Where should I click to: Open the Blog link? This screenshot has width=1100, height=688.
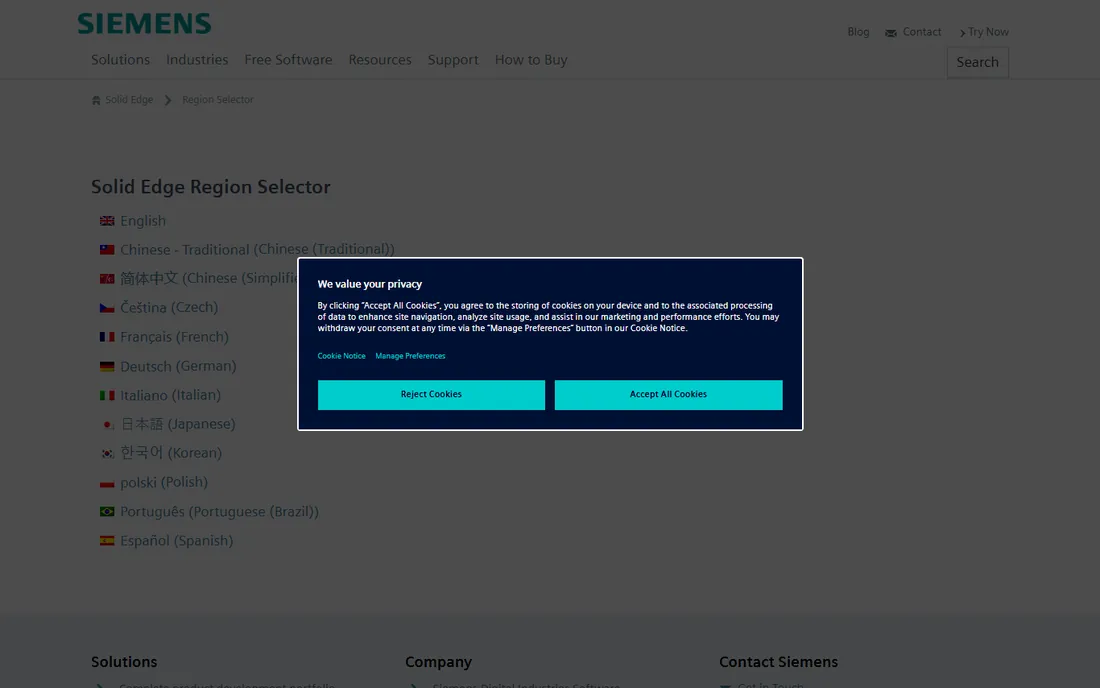(x=858, y=32)
